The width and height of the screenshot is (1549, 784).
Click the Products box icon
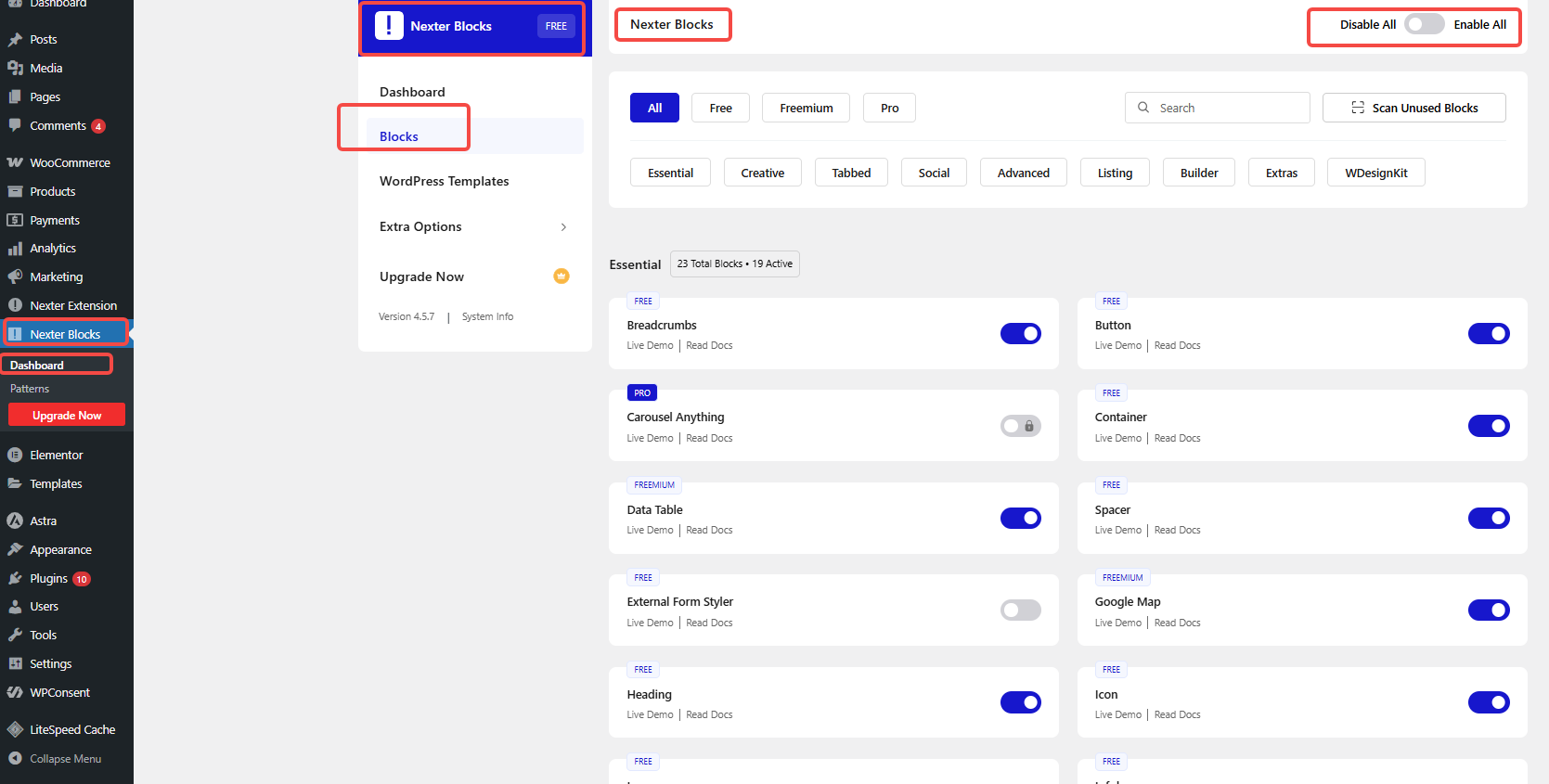tap(15, 191)
